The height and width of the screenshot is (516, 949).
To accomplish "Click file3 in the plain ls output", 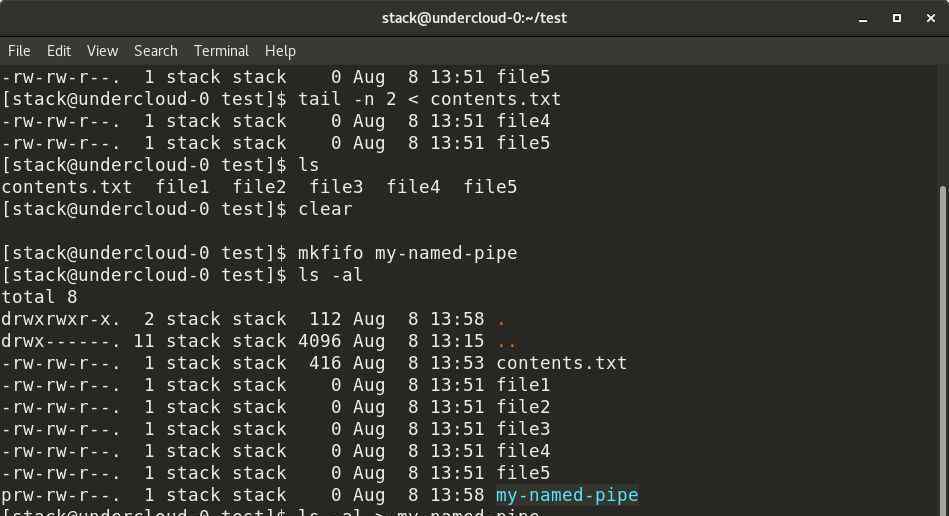I will pyautogui.click(x=337, y=187).
